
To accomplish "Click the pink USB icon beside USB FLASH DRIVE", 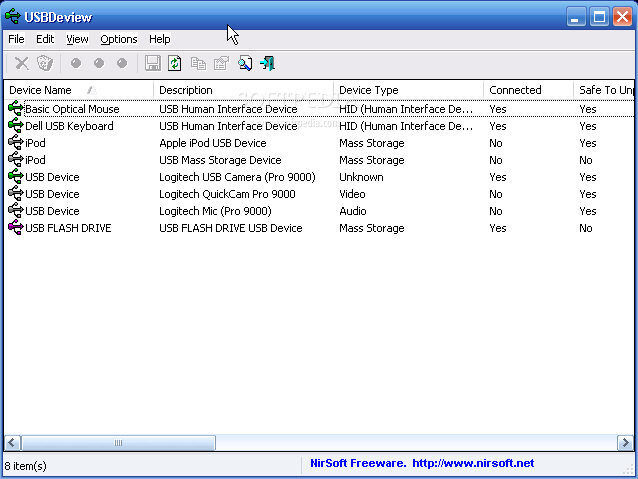I will [x=15, y=228].
